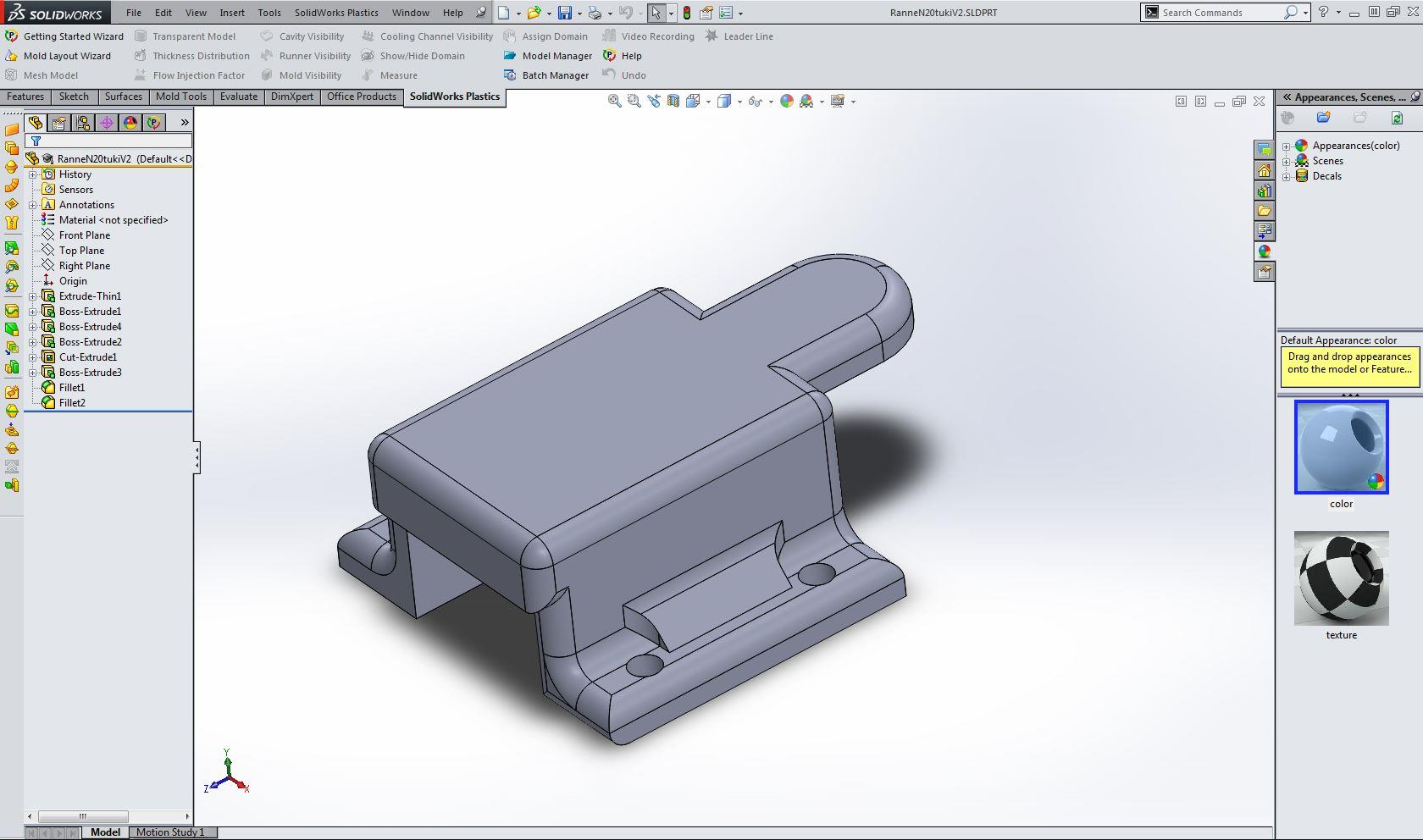1423x840 pixels.
Task: Click the Section View icon
Action: tap(673, 101)
